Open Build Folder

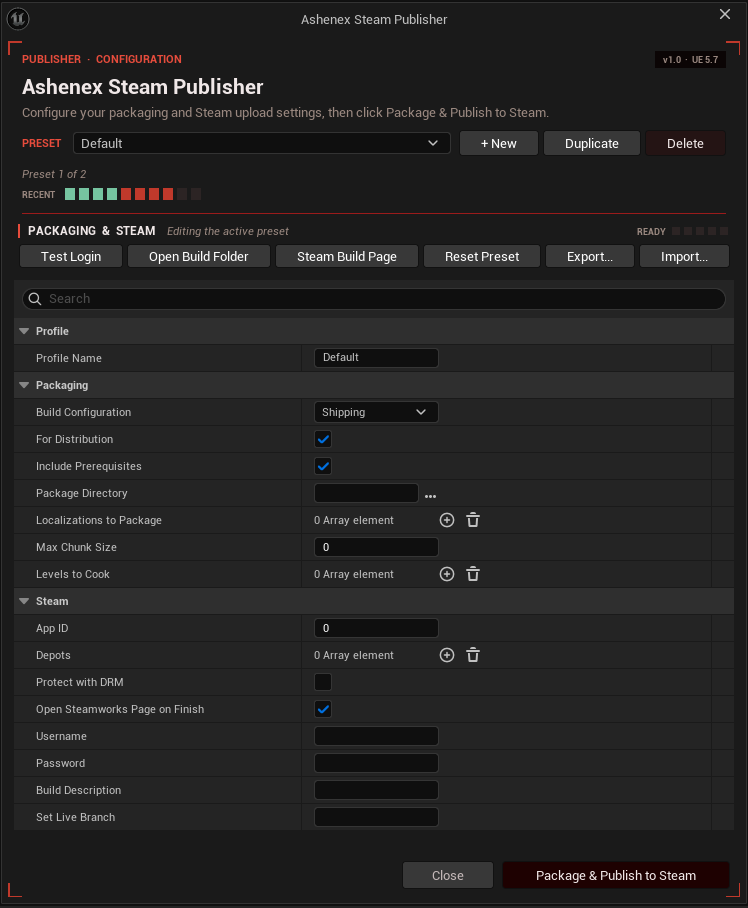[199, 257]
